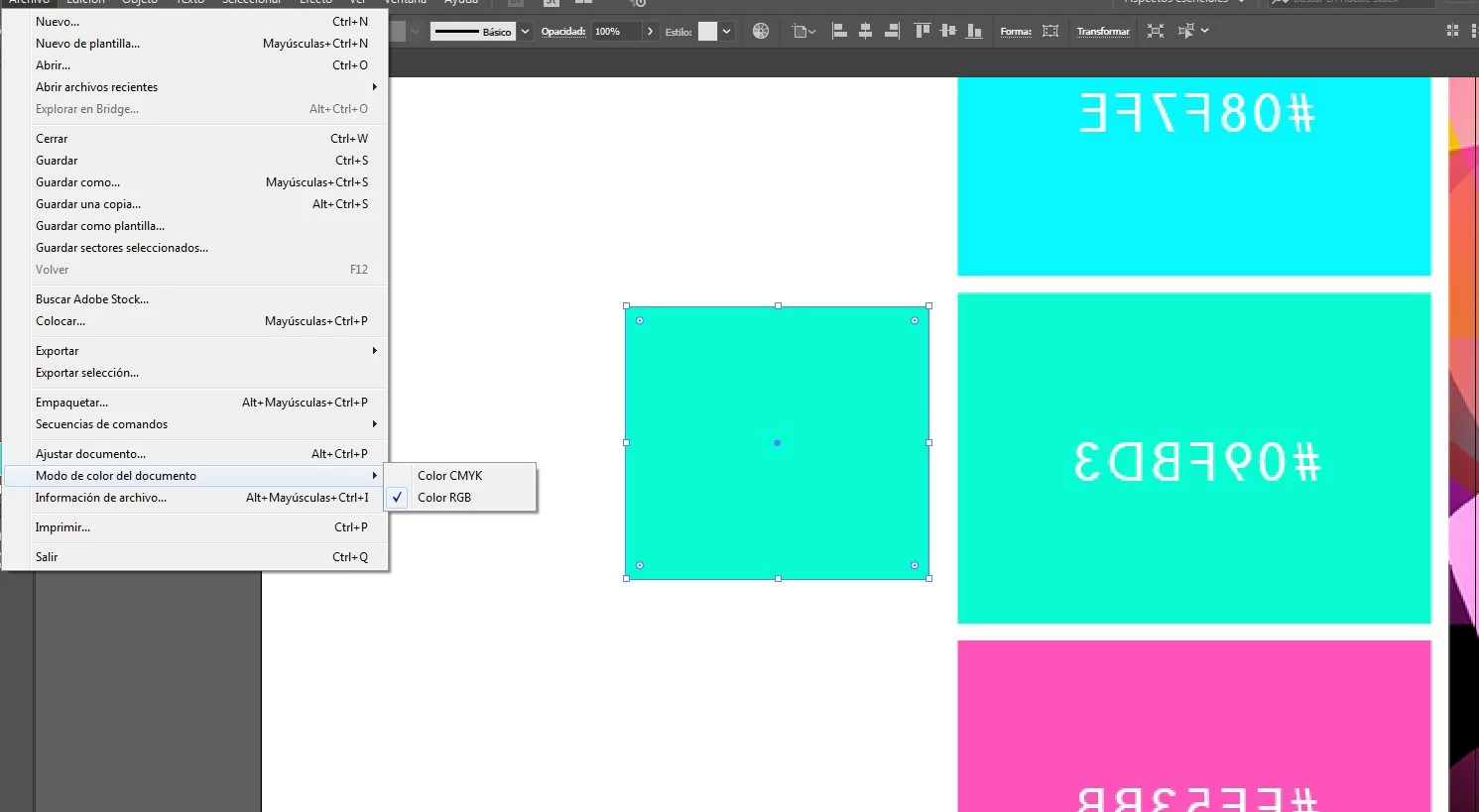Click the shape properties icon next to Forma
This screenshot has height=812, width=1479.
(1050, 31)
